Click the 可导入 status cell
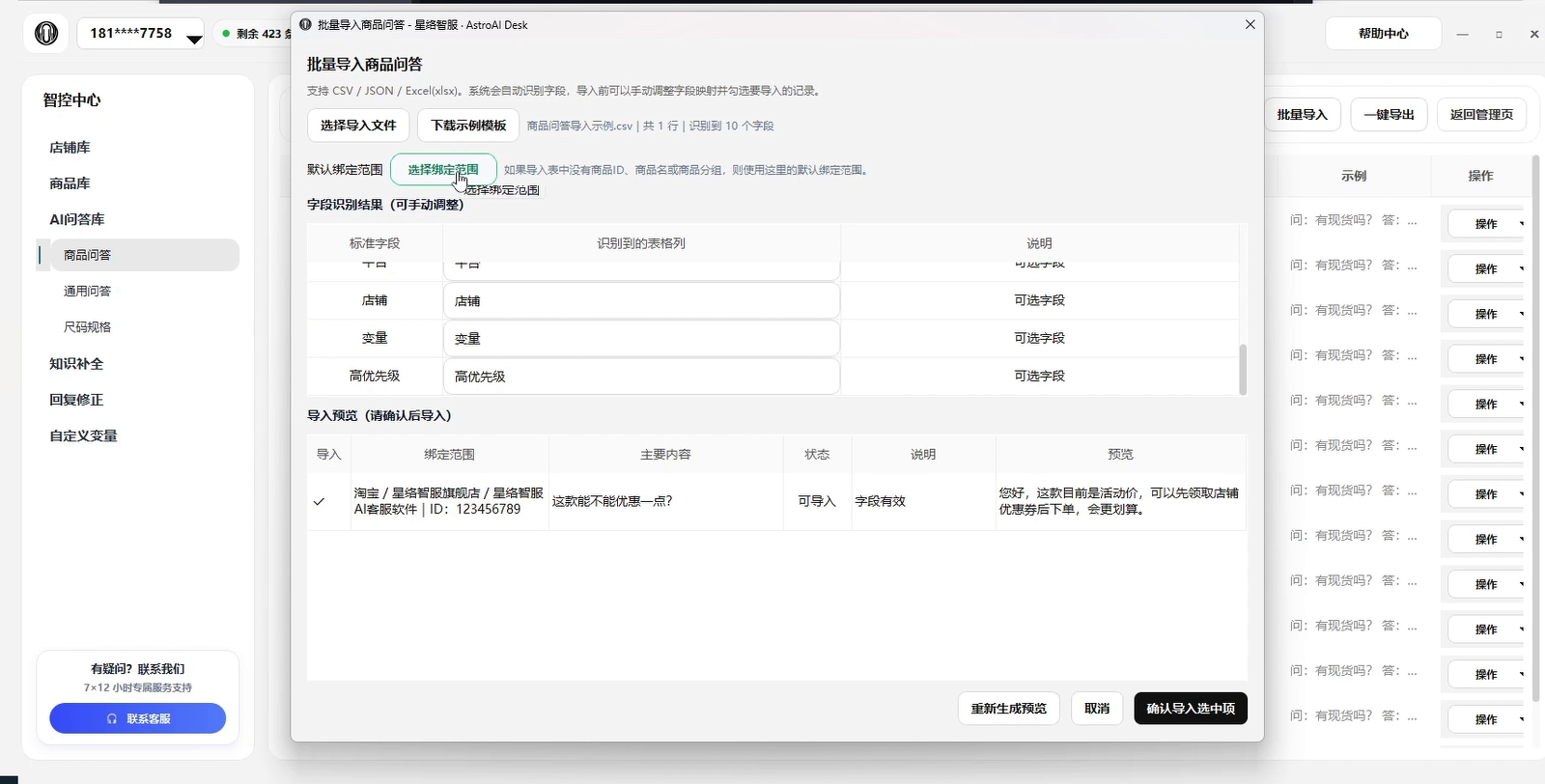Screen dimensions: 1545x784 pos(817,501)
